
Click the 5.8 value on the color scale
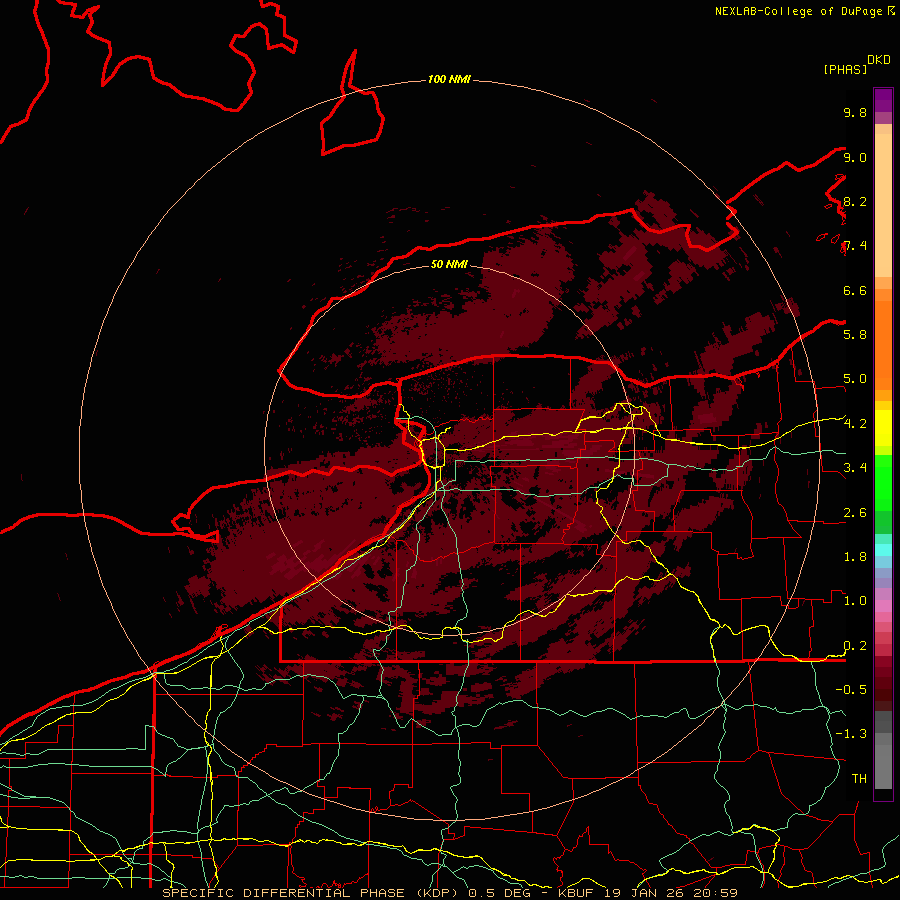tap(855, 334)
